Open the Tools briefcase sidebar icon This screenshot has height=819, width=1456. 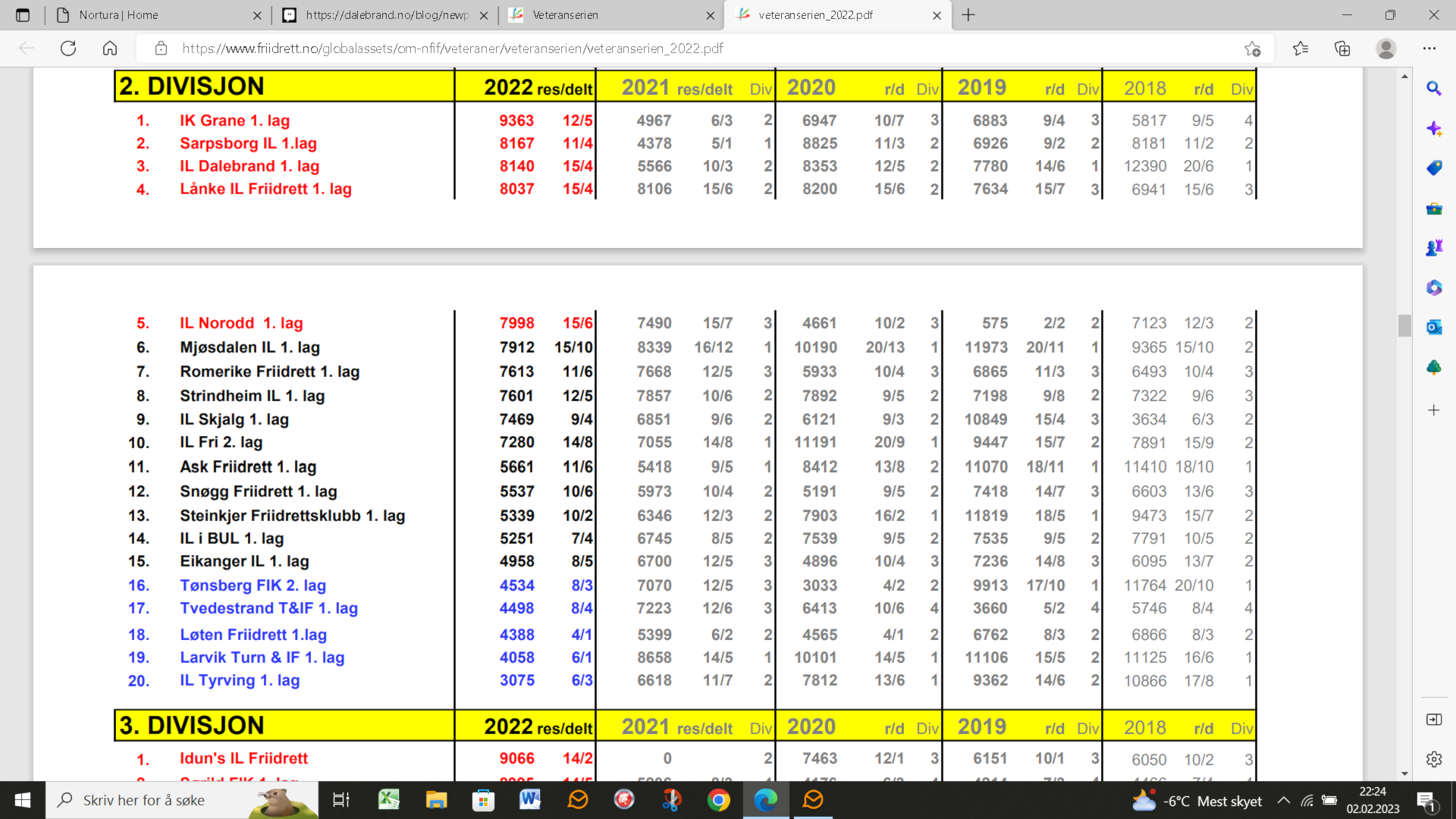tap(1433, 209)
